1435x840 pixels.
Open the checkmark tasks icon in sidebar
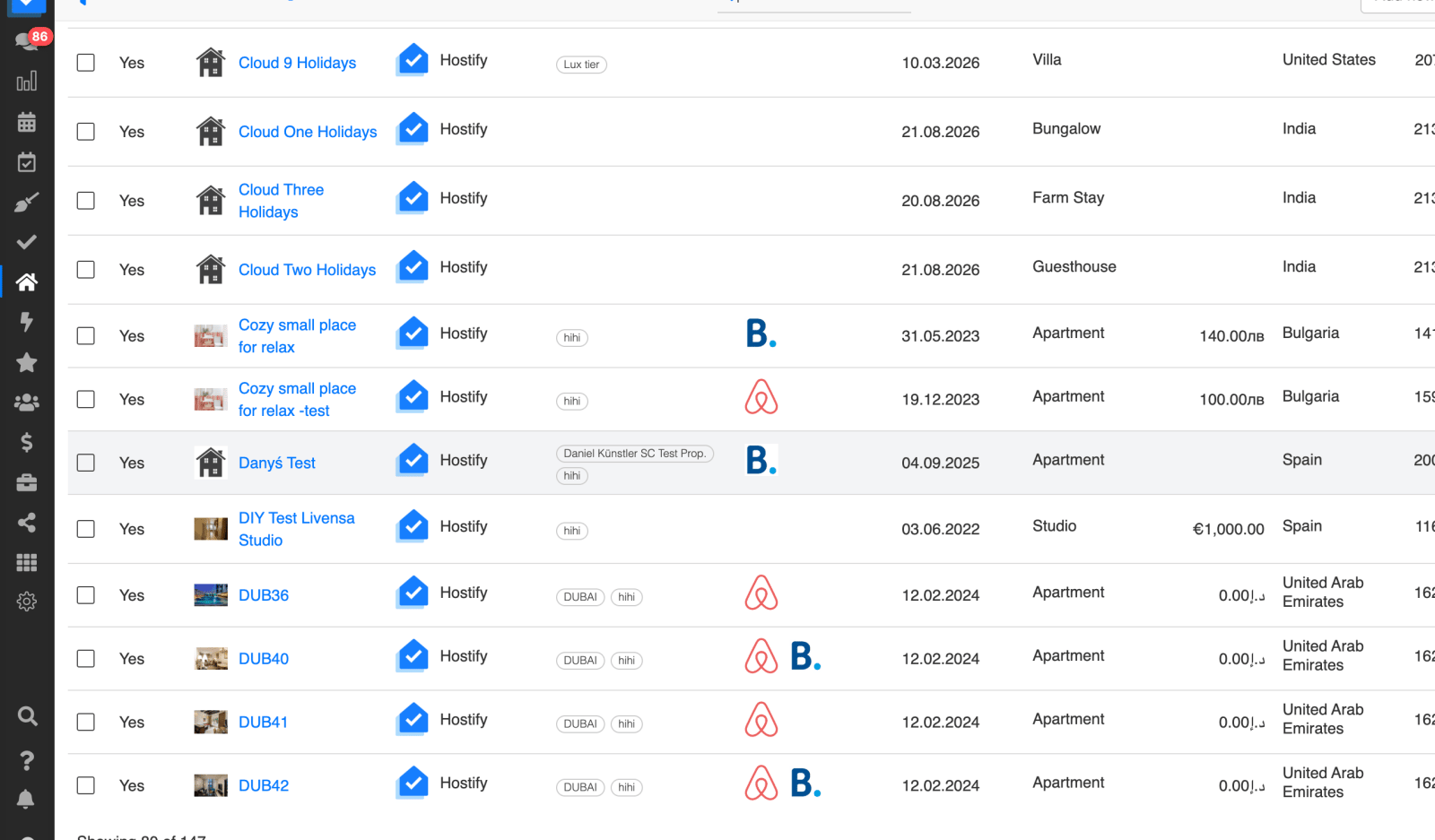click(x=27, y=242)
